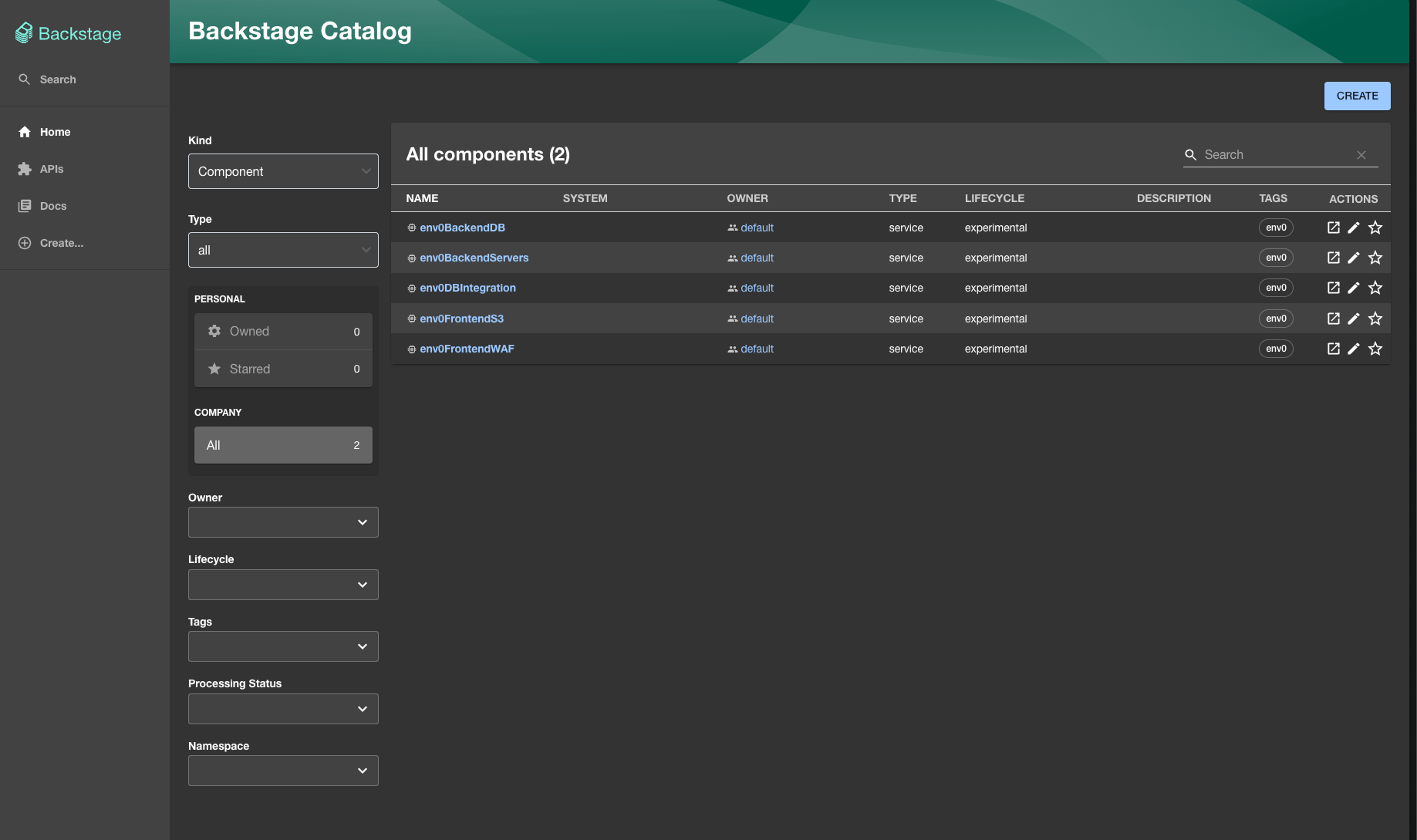This screenshot has height=840, width=1417.
Task: Expand the Namespace filter dropdown
Action: 283,771
